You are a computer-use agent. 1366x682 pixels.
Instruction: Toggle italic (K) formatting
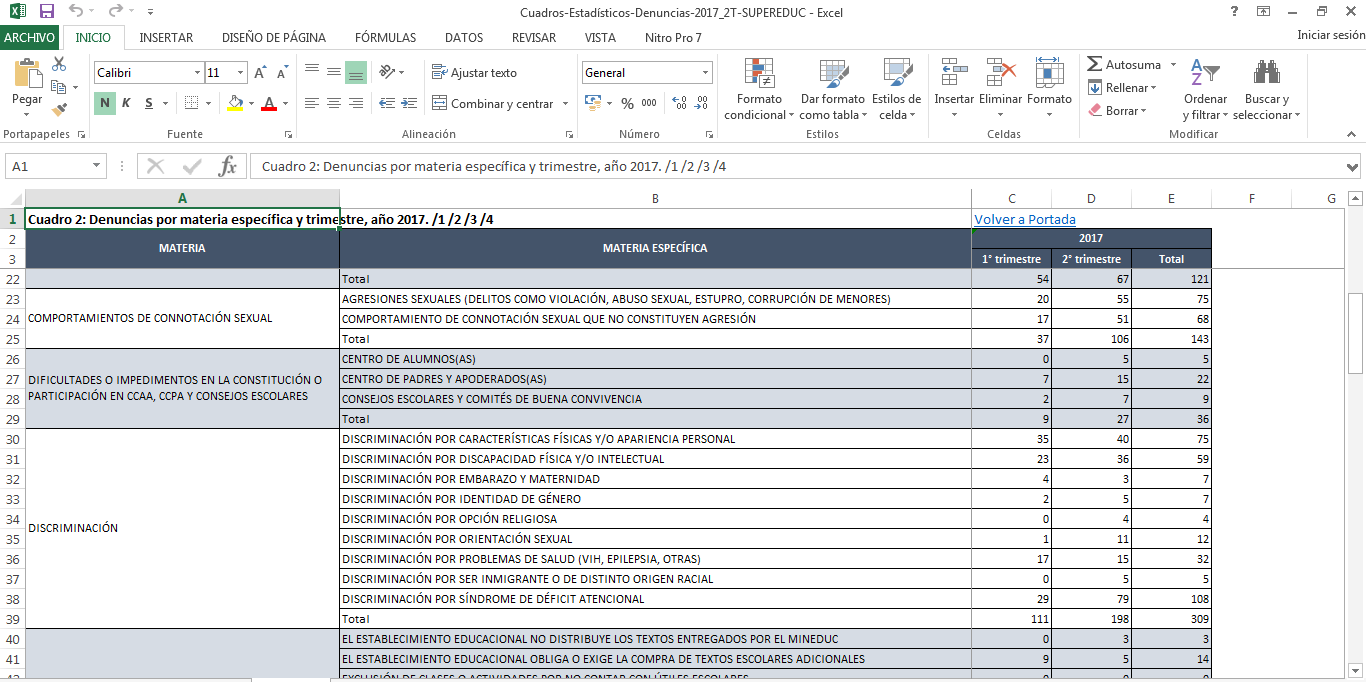[127, 103]
